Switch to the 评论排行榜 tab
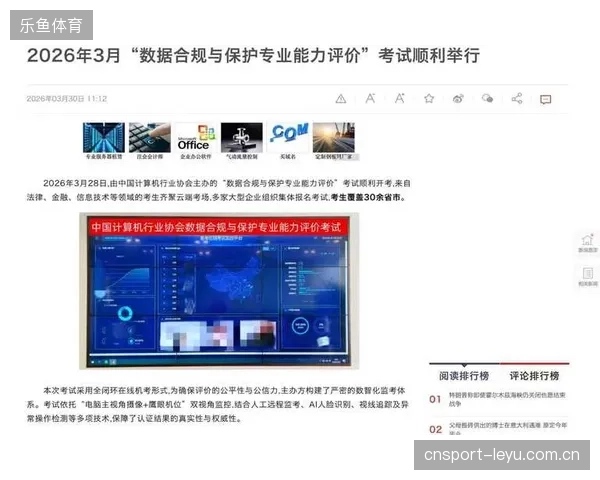Screen dimensions: 600x480 (534, 376)
